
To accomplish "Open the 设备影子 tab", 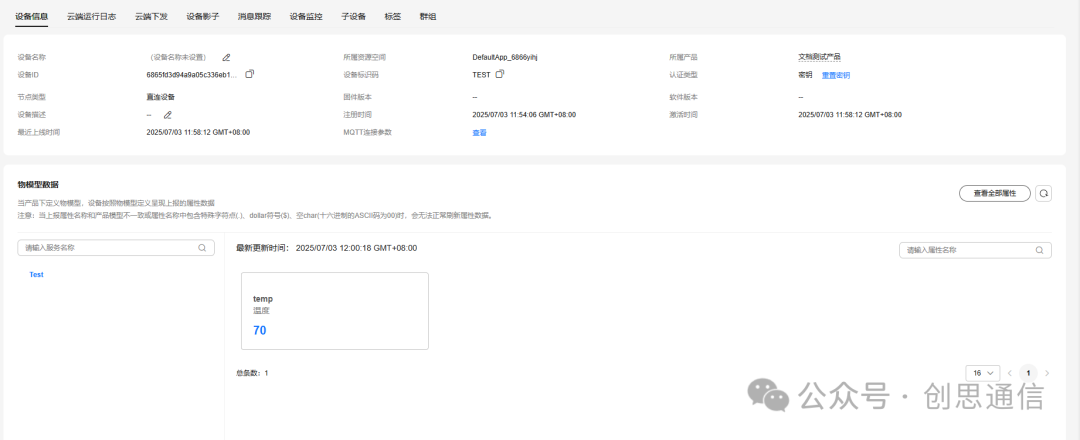I will pos(202,17).
